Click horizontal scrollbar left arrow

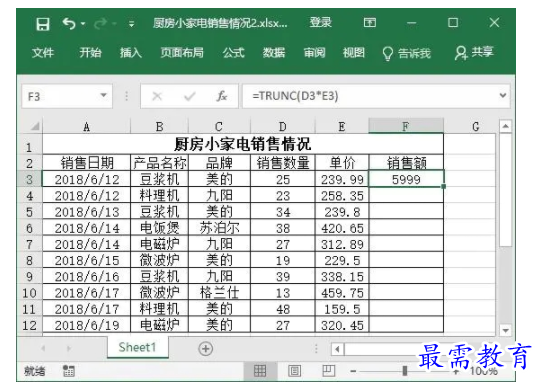click(337, 349)
